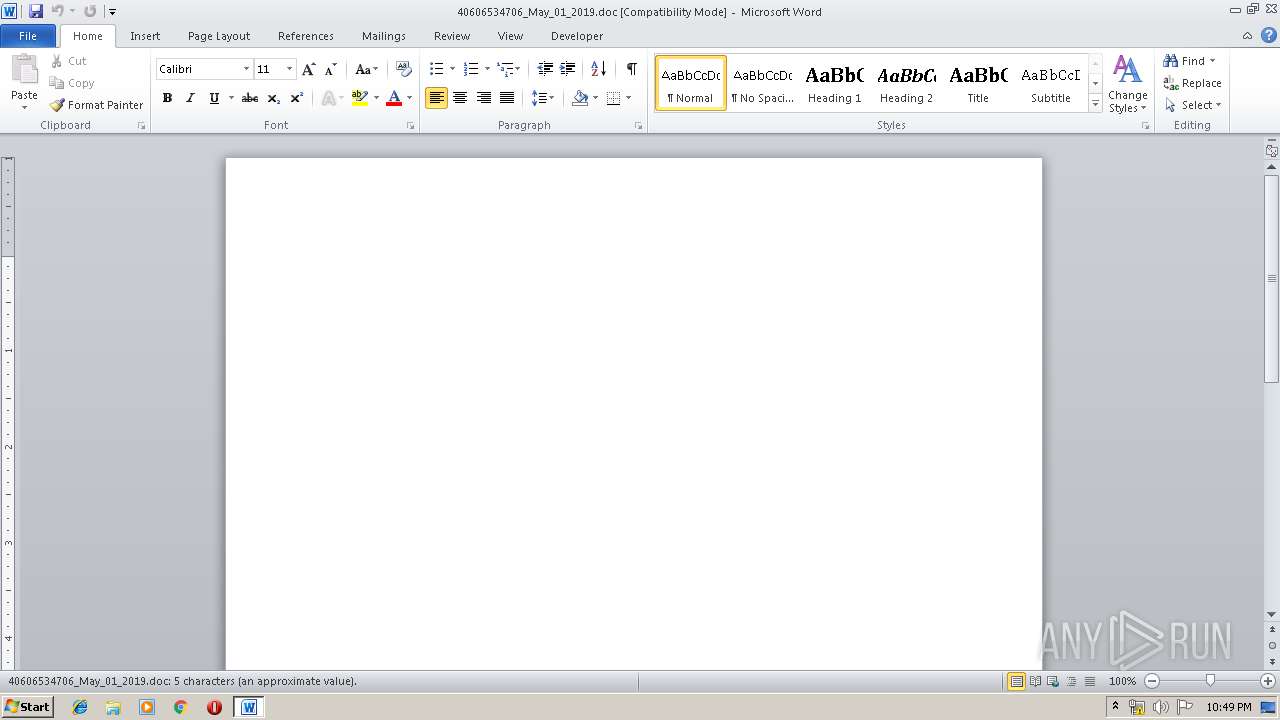Image resolution: width=1280 pixels, height=720 pixels.
Task: Click the Replace button
Action: [1192, 83]
